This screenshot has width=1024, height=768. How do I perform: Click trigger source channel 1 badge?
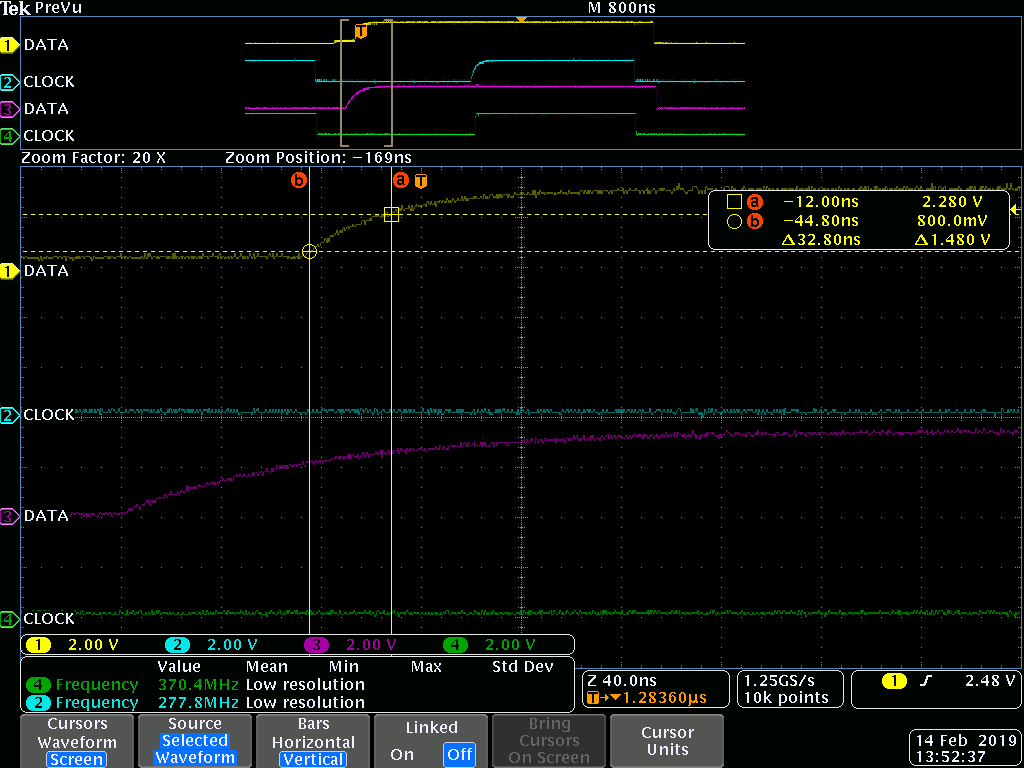click(x=894, y=682)
